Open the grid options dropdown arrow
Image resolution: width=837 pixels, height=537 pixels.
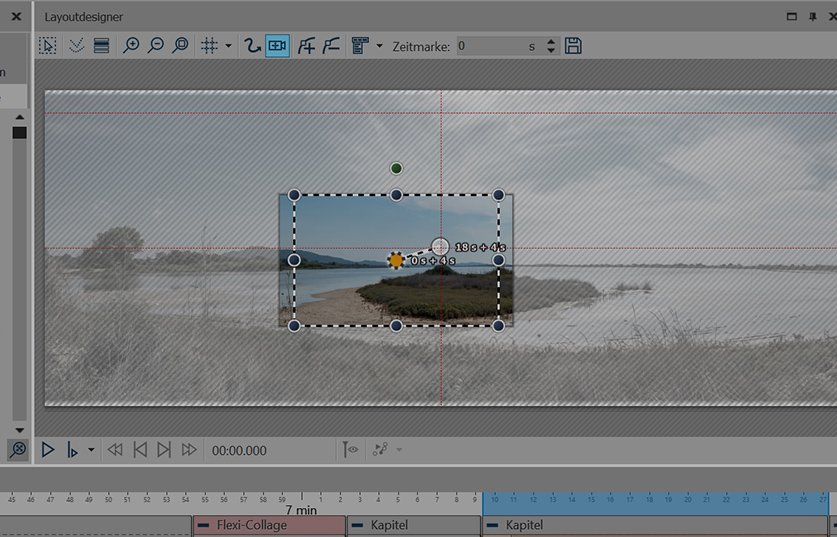coord(228,46)
